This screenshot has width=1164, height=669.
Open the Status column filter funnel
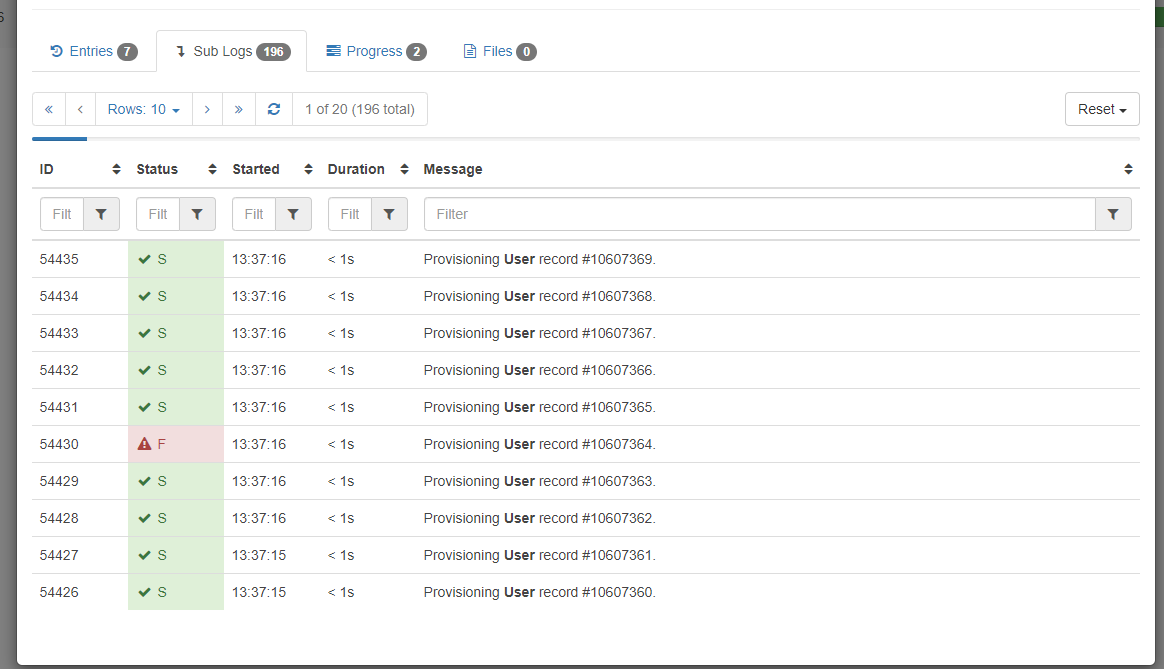pos(197,213)
